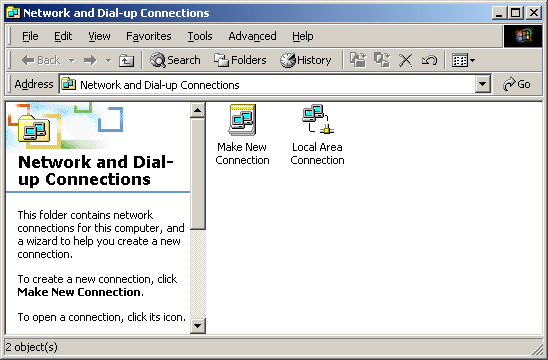Screen dimensions: 548x360
Task: Click the folder icon in the Address bar
Action: pyautogui.click(x=68, y=84)
